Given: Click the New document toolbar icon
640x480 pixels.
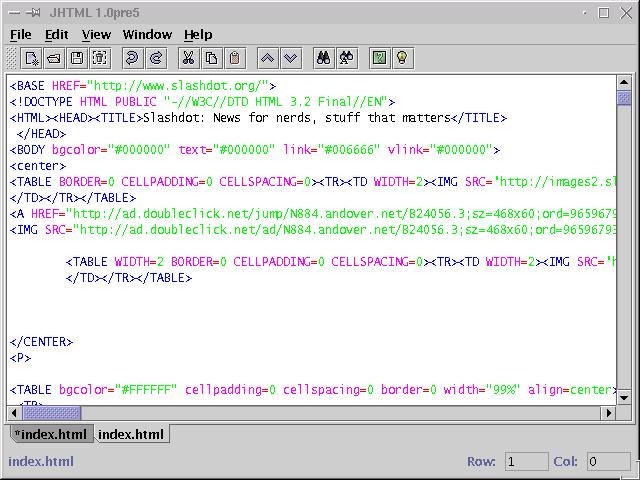Looking at the screenshot, I should [x=32, y=58].
